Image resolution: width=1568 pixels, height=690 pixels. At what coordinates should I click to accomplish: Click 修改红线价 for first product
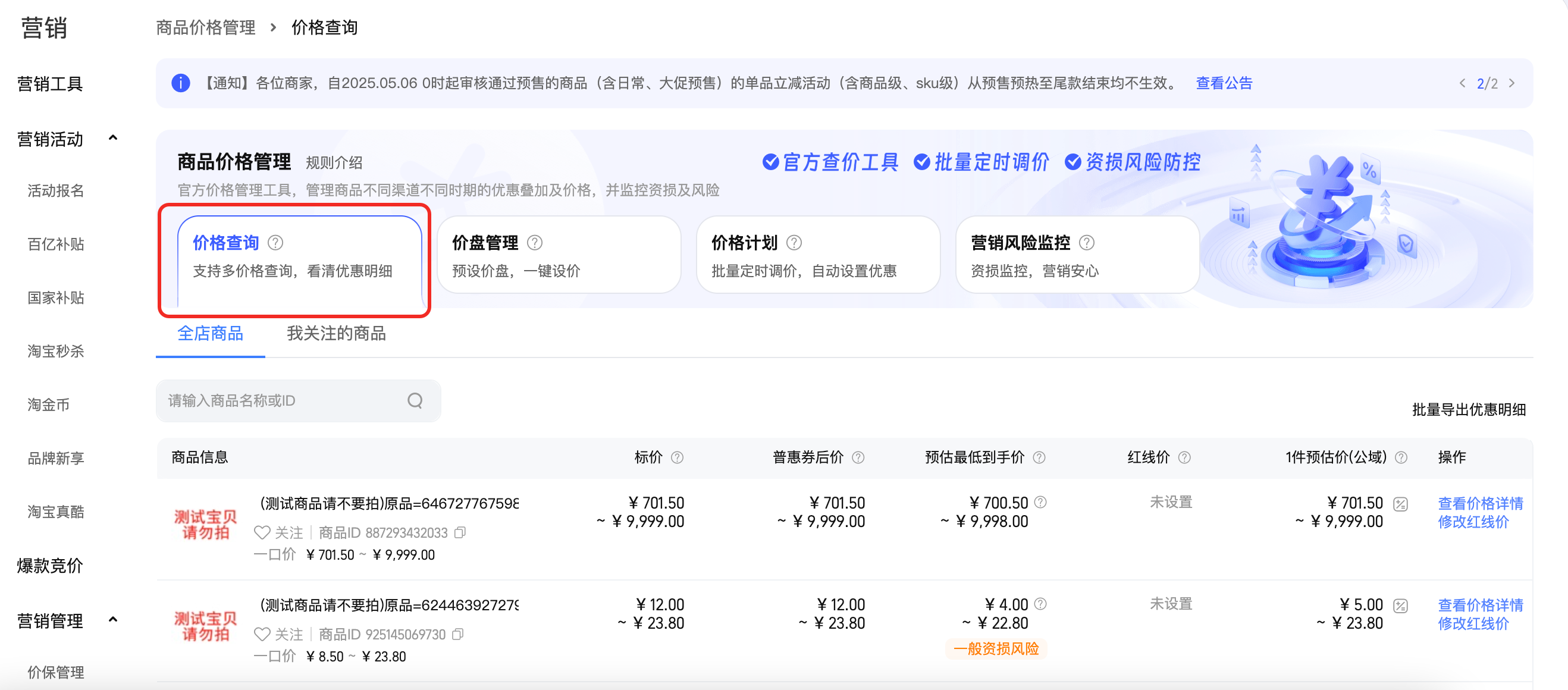[1473, 522]
